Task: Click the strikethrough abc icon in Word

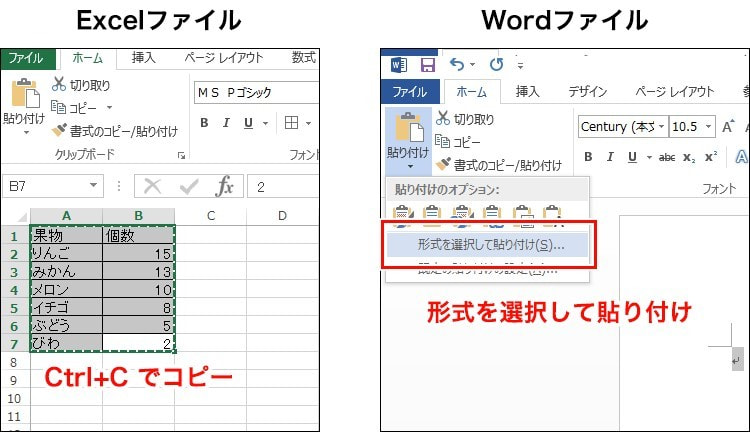Action: (x=667, y=156)
